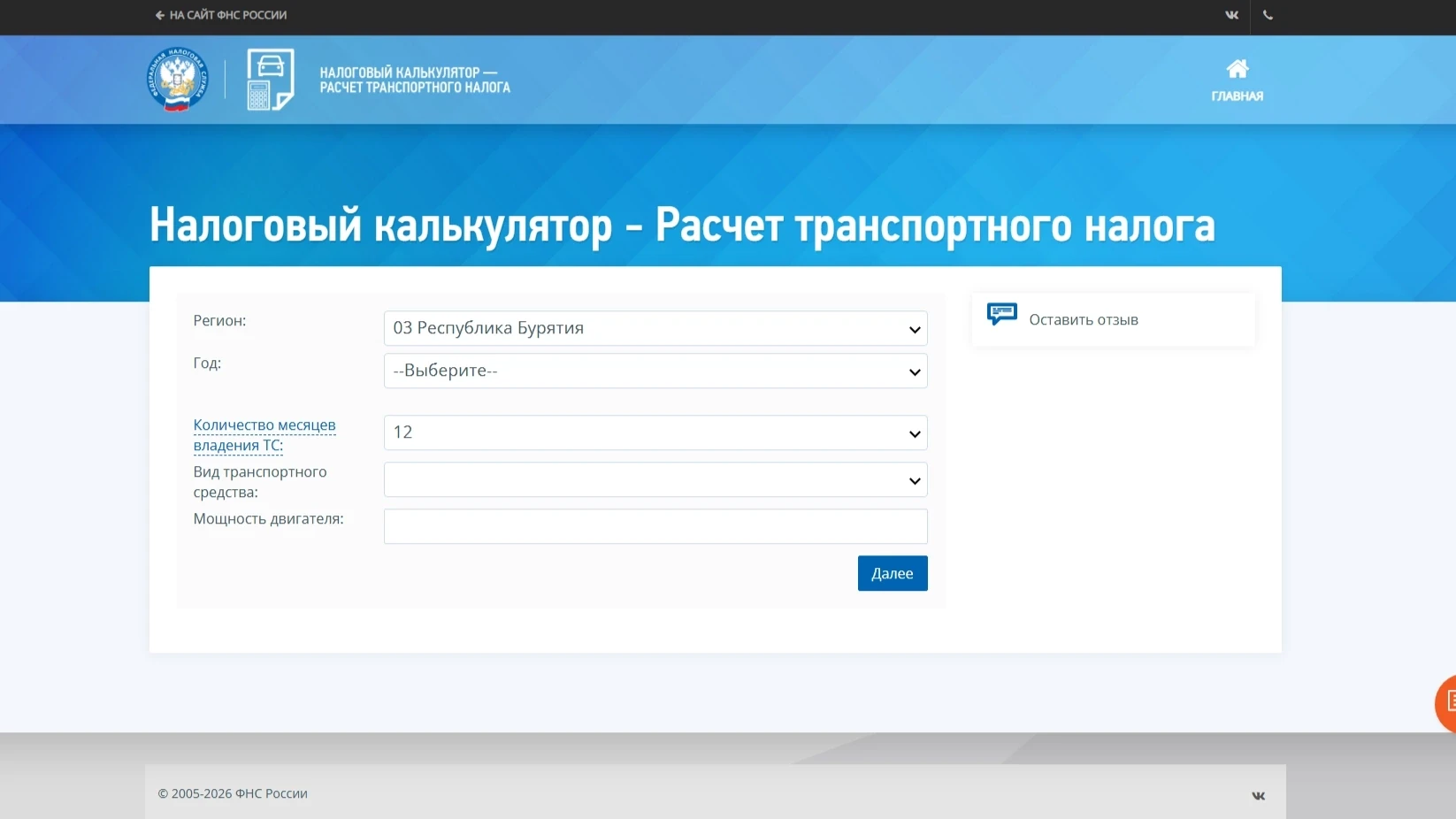Open the footer VK icon

coord(1258,796)
